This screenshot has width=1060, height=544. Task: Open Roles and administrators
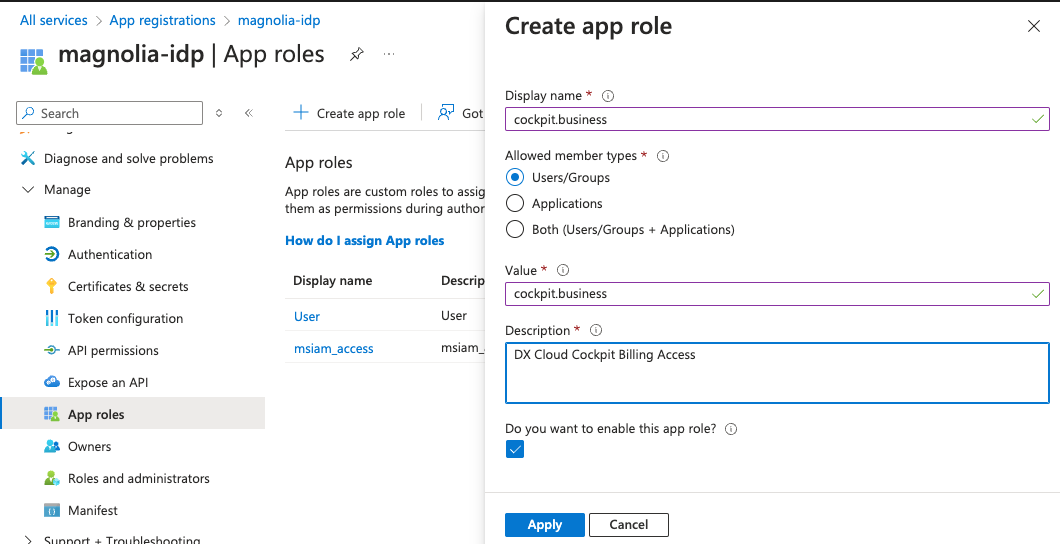[139, 478]
